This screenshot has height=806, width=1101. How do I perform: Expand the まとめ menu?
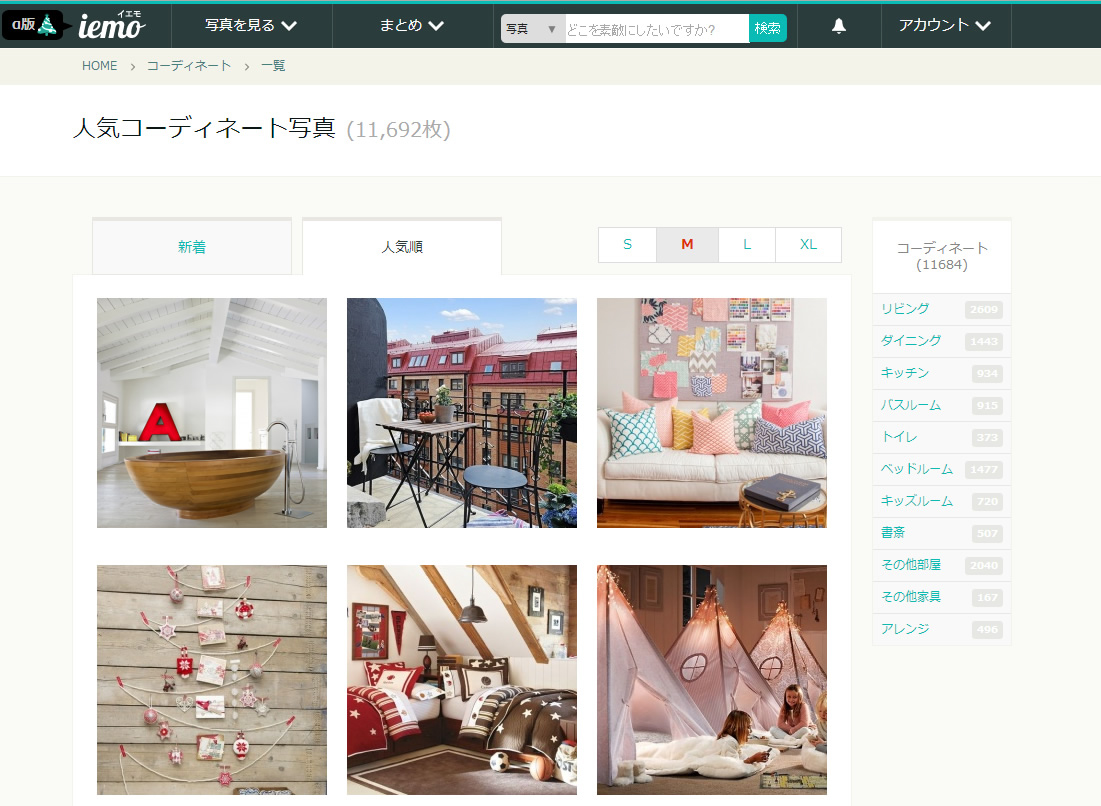(411, 25)
